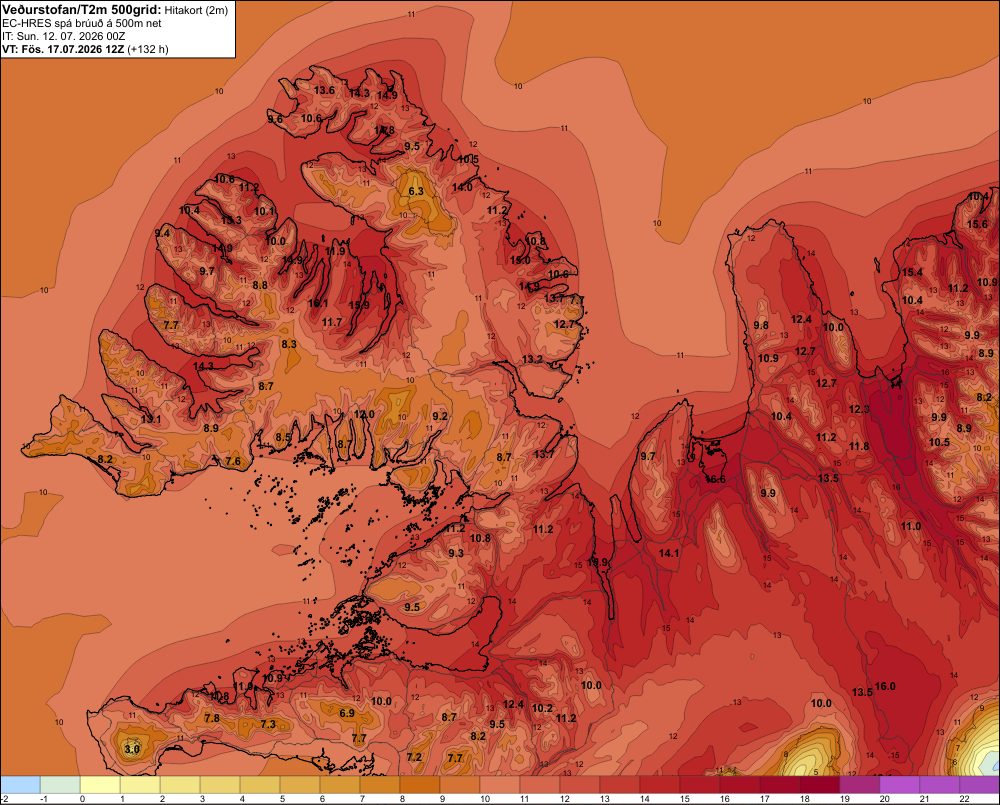Select the pale green -1 to 0 legend swatch

tap(60, 785)
